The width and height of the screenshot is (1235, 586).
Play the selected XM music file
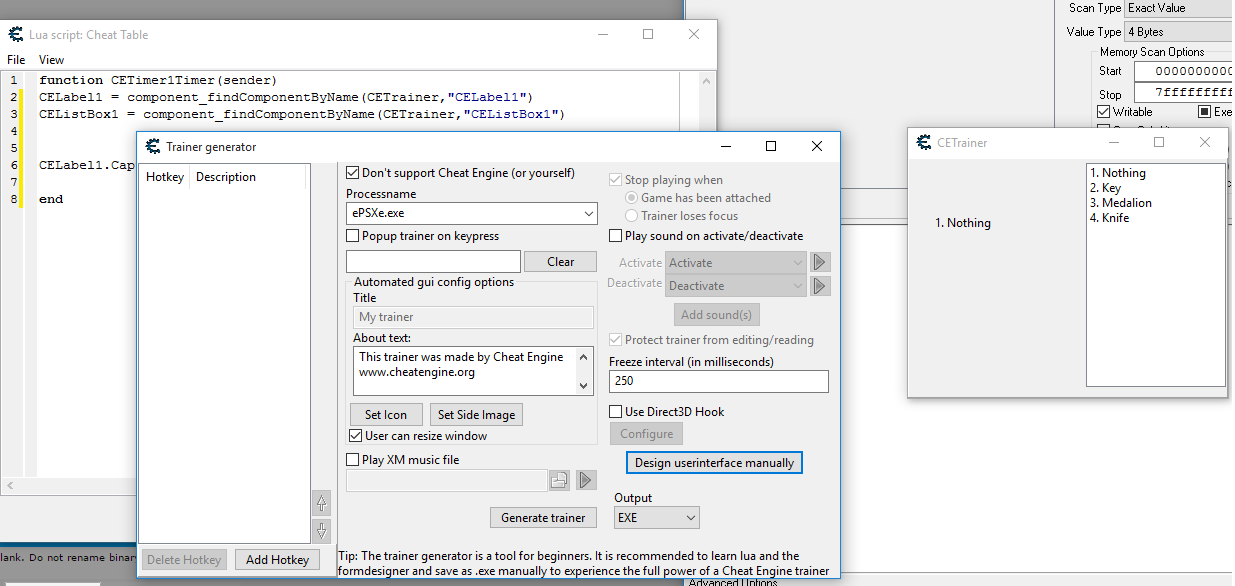pyautogui.click(x=586, y=481)
